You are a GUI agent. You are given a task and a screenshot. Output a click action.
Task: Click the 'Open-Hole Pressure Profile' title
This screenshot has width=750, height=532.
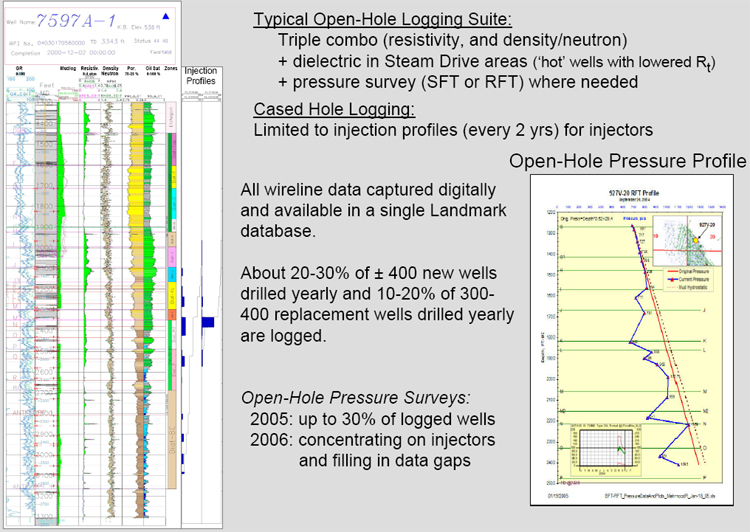(628, 161)
